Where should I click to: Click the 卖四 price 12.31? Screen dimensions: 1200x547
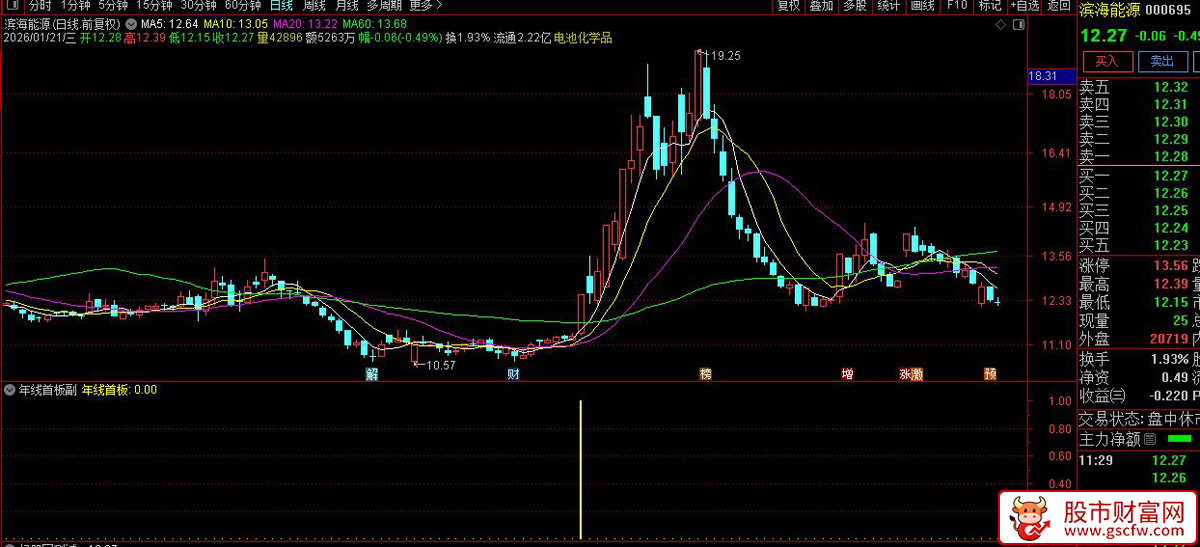point(1171,105)
